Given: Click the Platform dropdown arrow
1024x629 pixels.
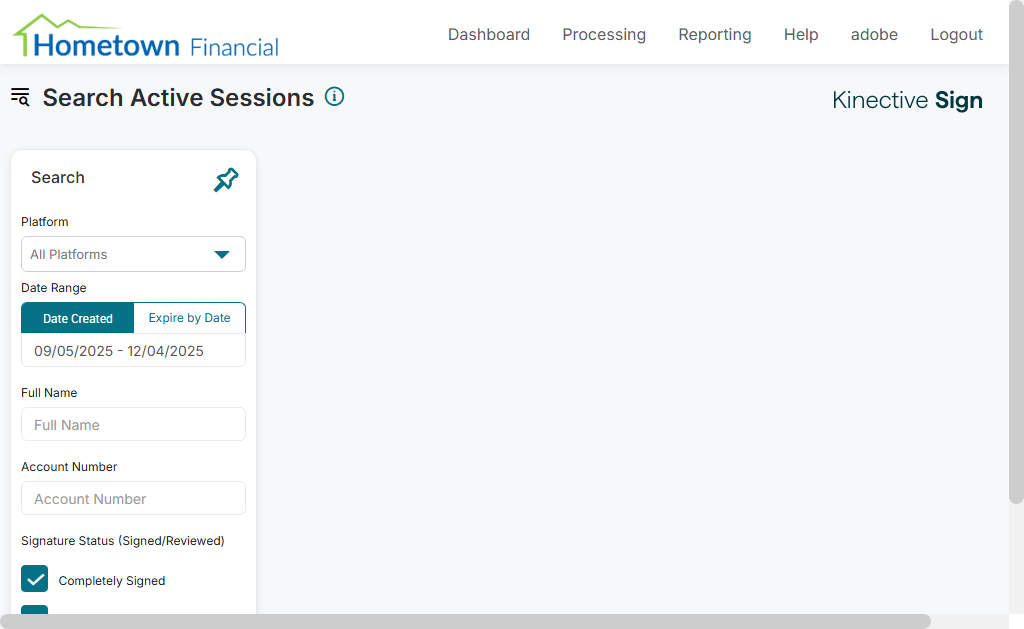Looking at the screenshot, I should point(222,254).
